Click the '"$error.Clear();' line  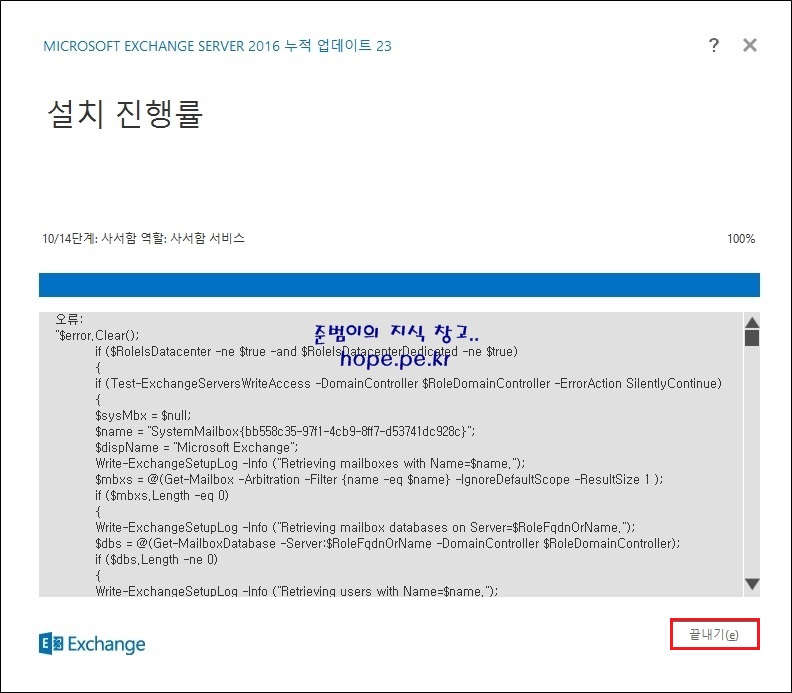pyautogui.click(x=97, y=335)
